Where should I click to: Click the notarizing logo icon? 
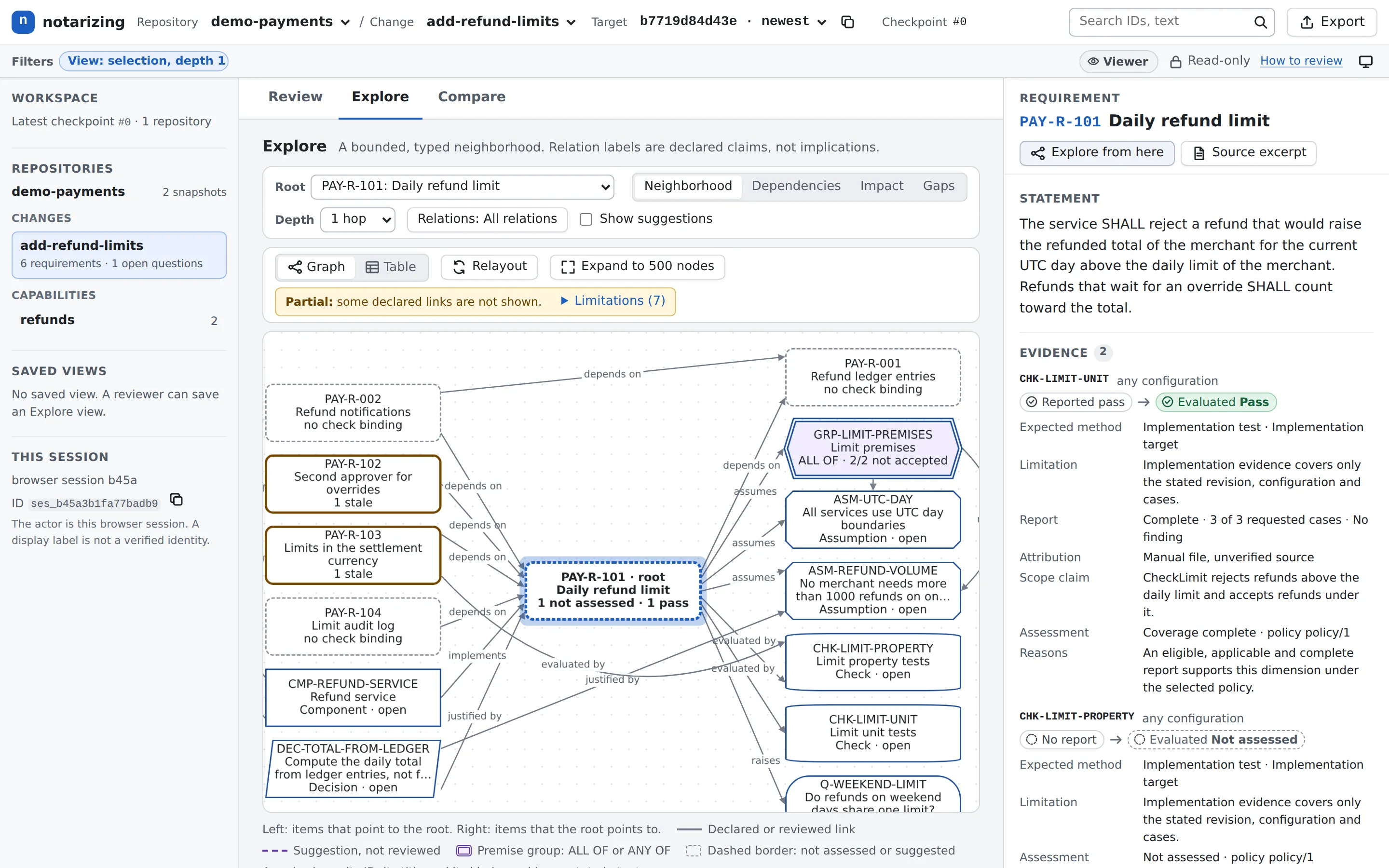[x=22, y=21]
